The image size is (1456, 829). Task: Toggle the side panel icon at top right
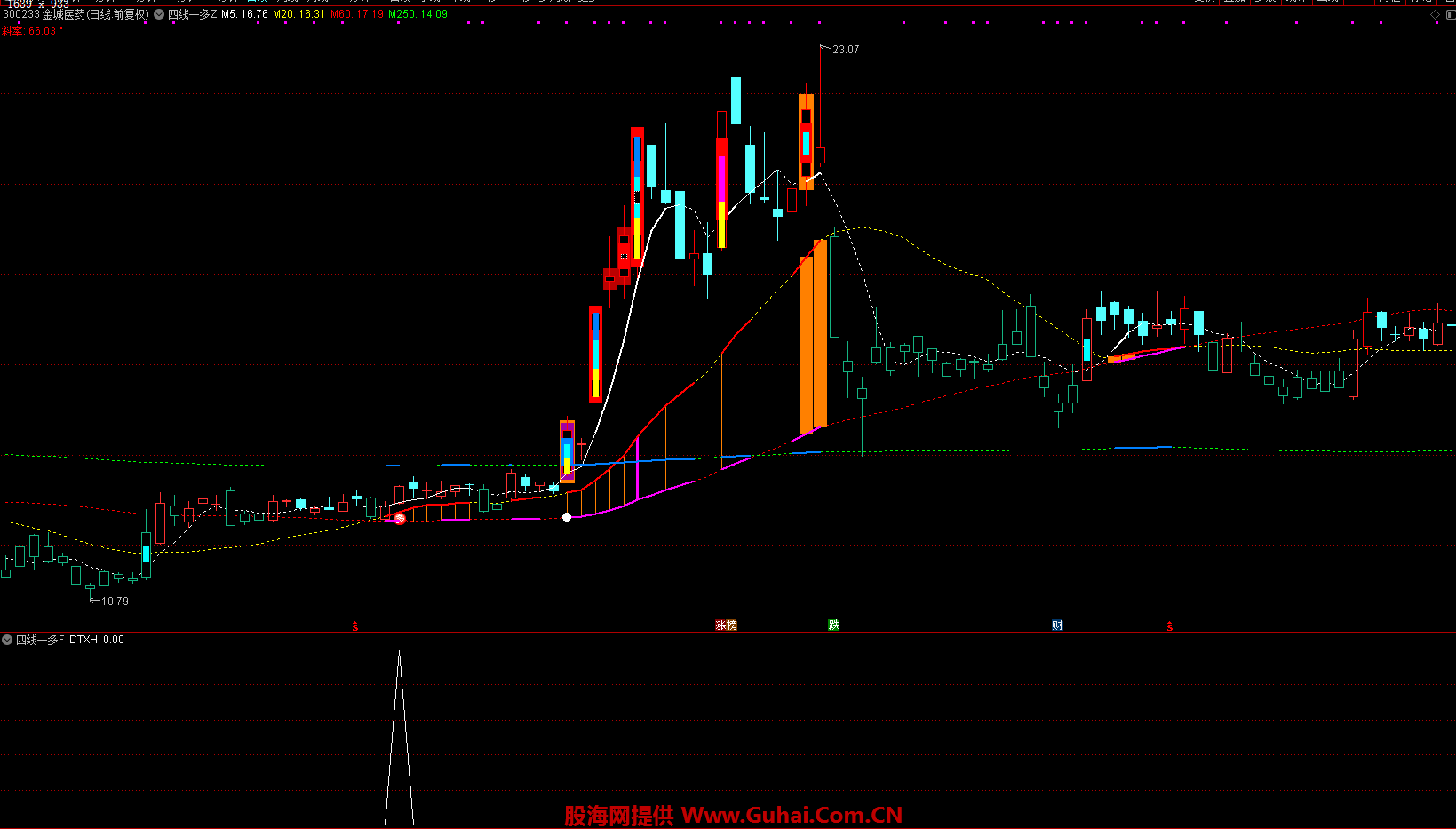pyautogui.click(x=1449, y=14)
